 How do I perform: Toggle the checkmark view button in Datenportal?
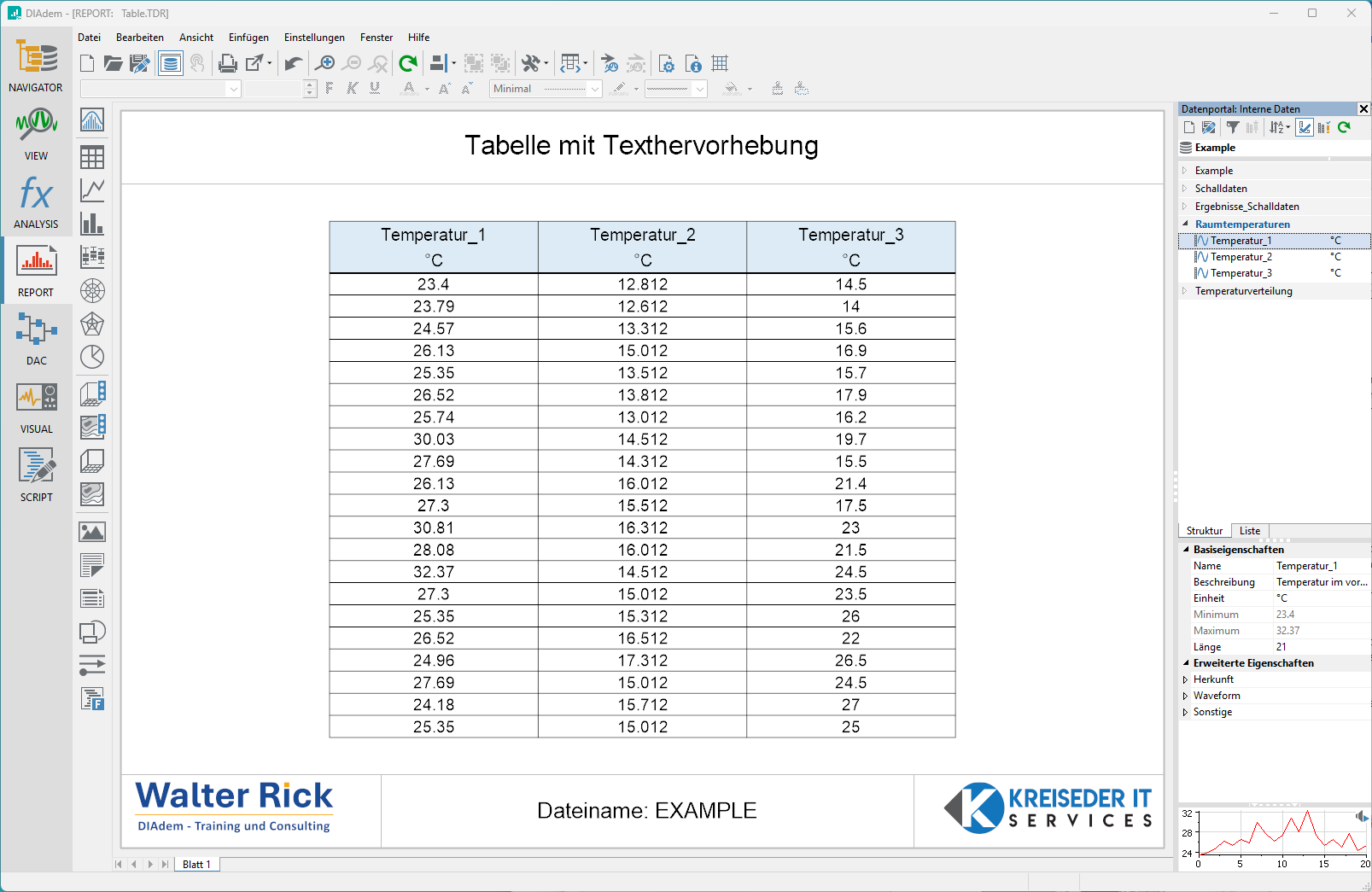[x=1305, y=127]
